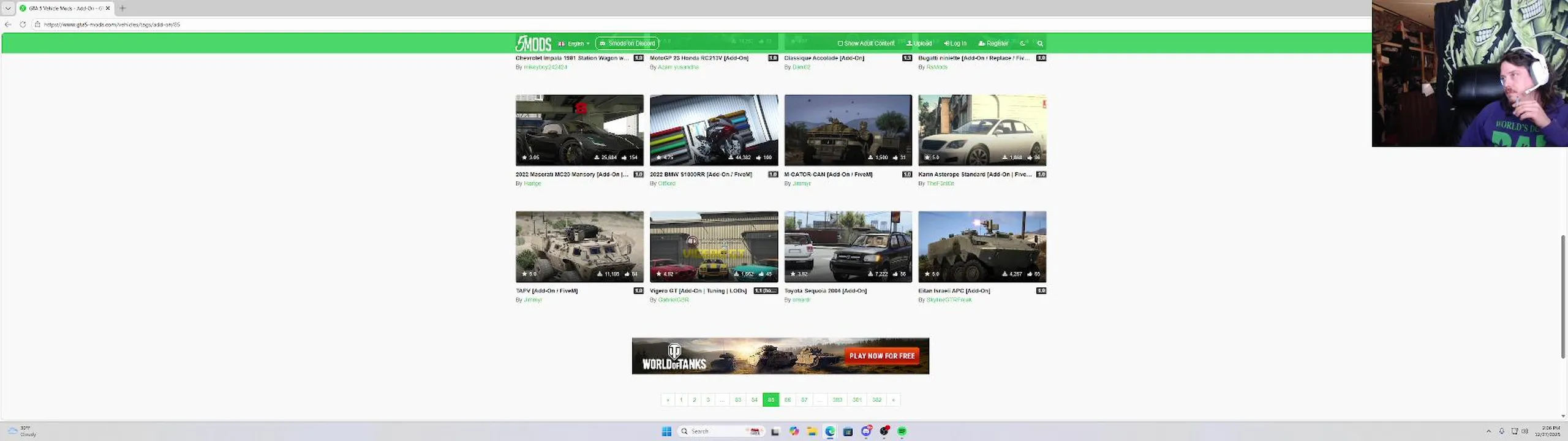Open the Vigero GT thumbnail
Screen dimensions: 1568x441
tap(714, 246)
